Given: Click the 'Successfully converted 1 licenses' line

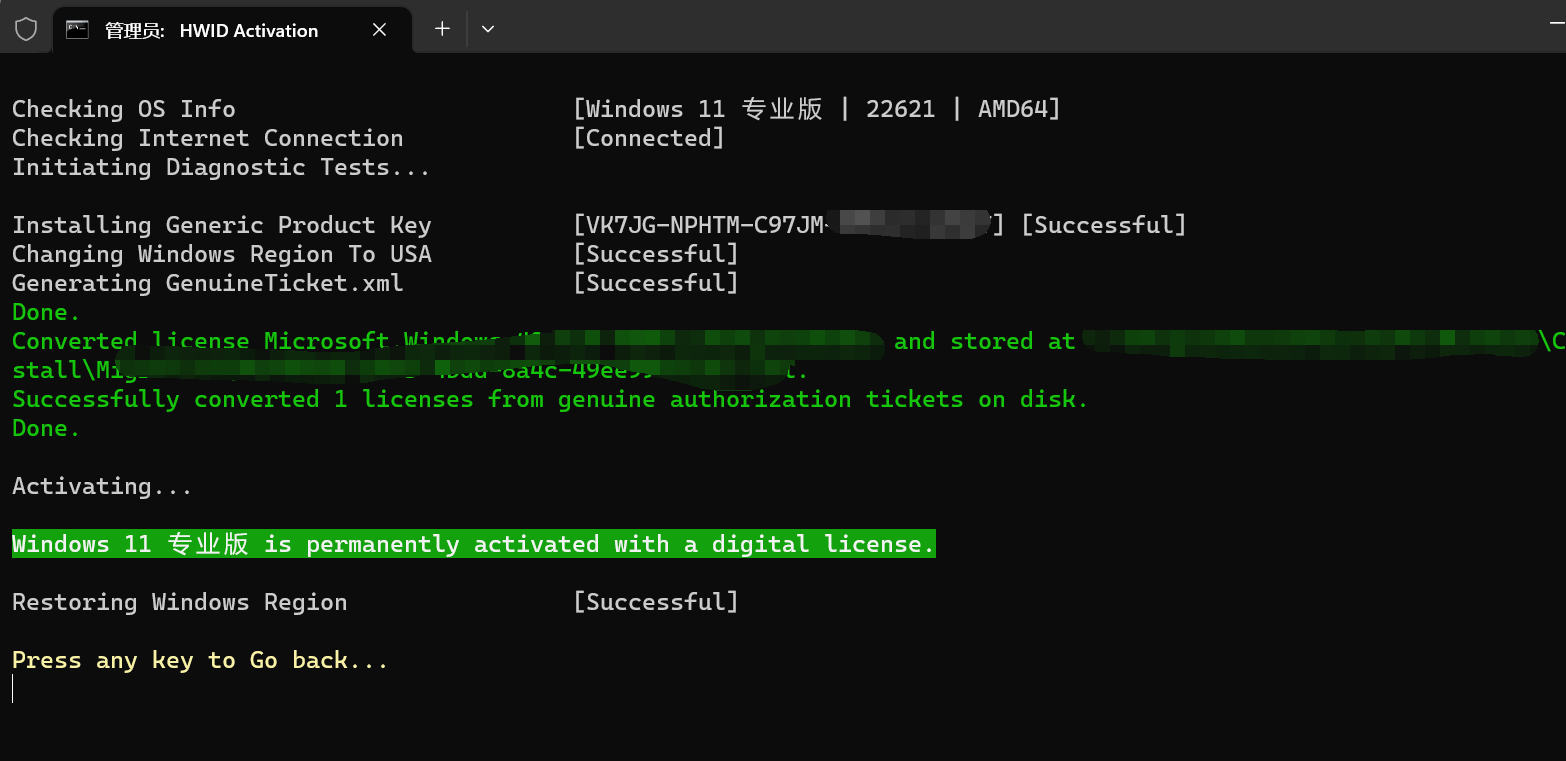Looking at the screenshot, I should click(x=550, y=399).
